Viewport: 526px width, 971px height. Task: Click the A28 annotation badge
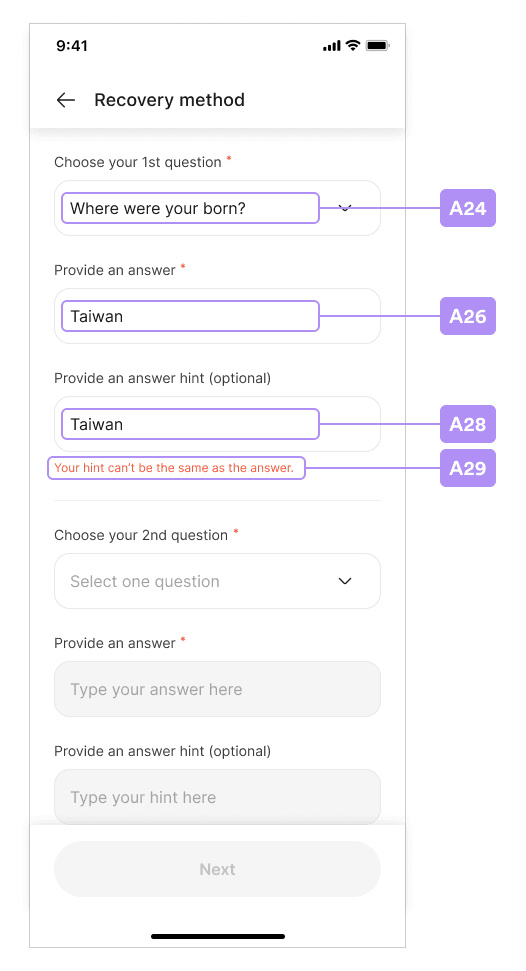(x=468, y=424)
